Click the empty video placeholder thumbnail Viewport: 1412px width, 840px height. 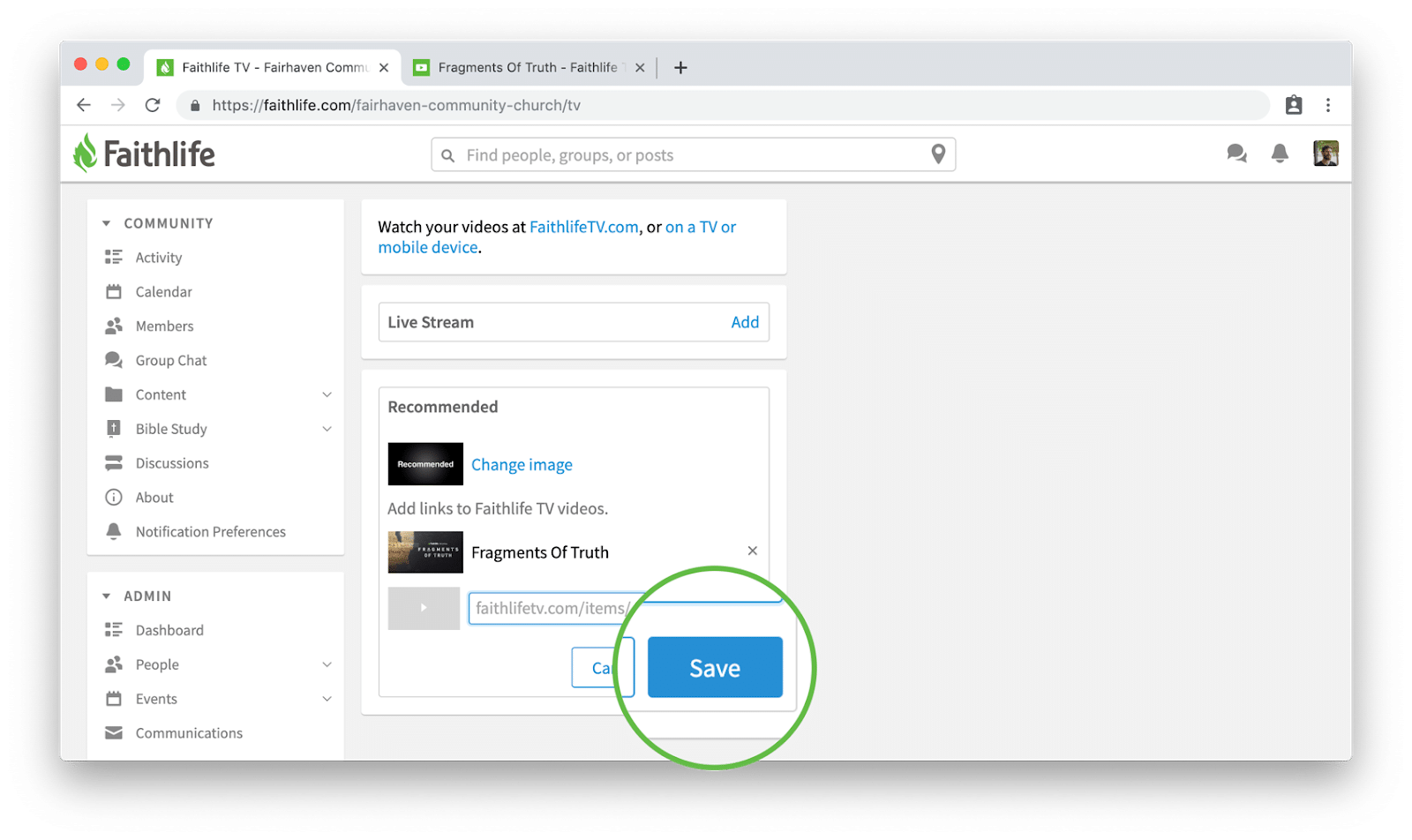click(x=424, y=608)
